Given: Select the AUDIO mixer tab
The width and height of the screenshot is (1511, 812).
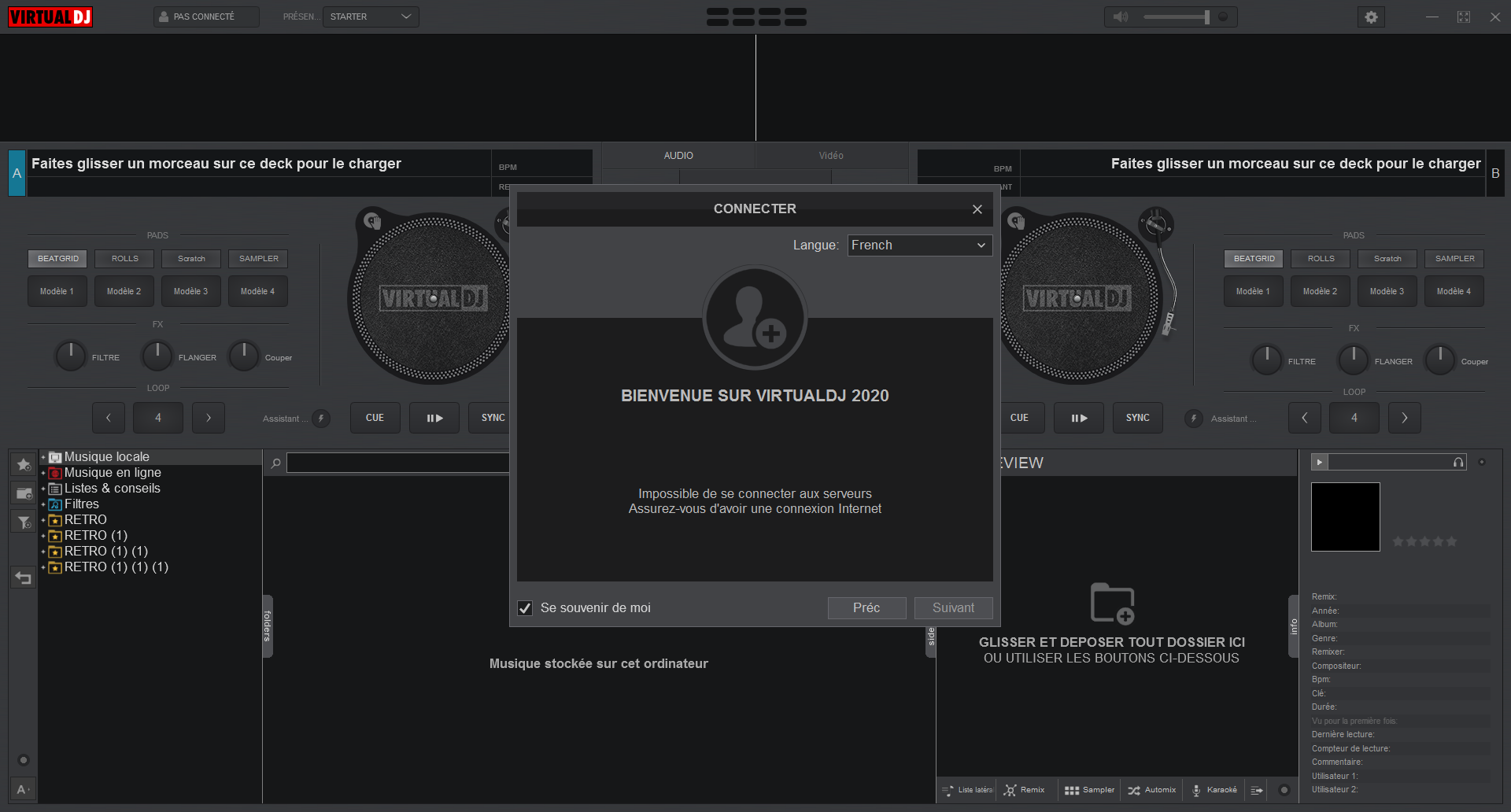Looking at the screenshot, I should 678,156.
